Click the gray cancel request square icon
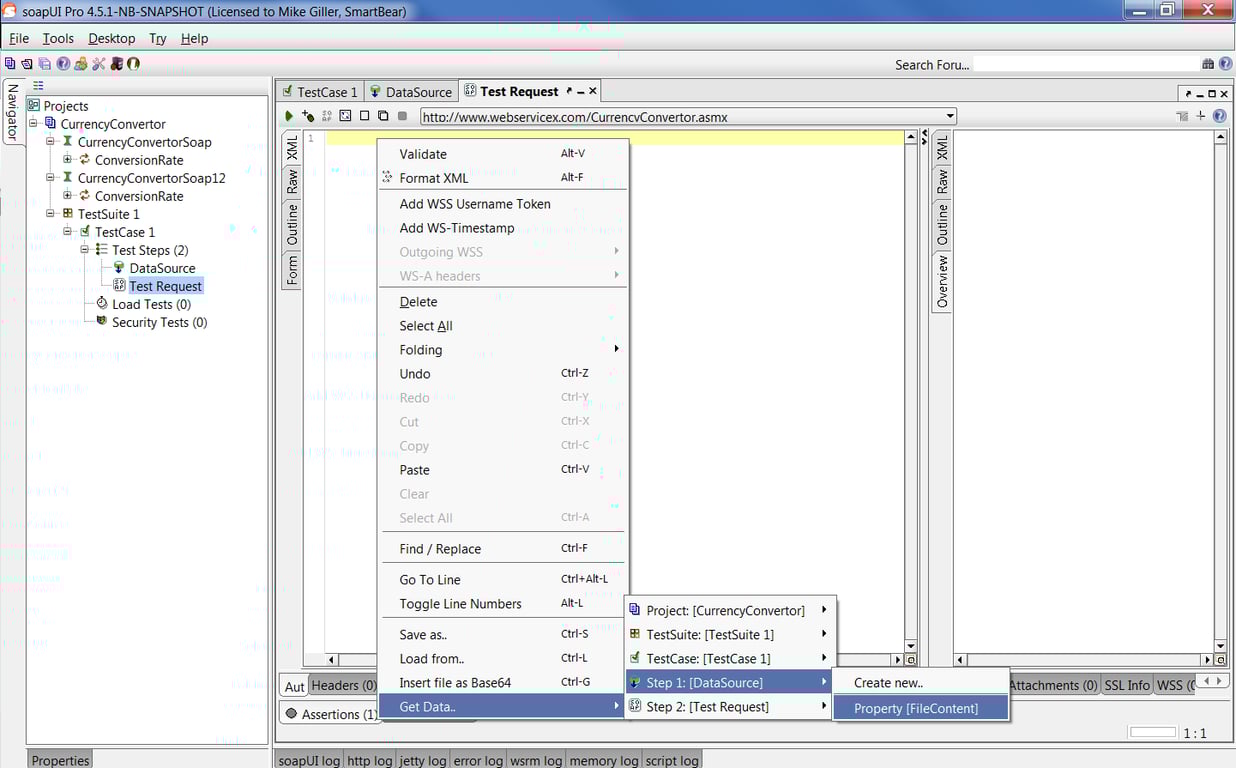The height and width of the screenshot is (768, 1236). [402, 116]
